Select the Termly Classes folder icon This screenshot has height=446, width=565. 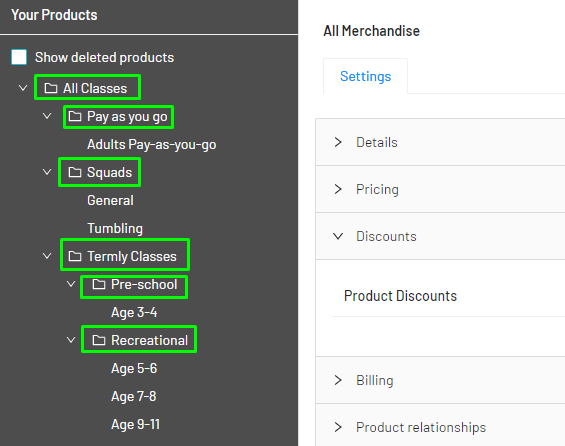(75, 256)
